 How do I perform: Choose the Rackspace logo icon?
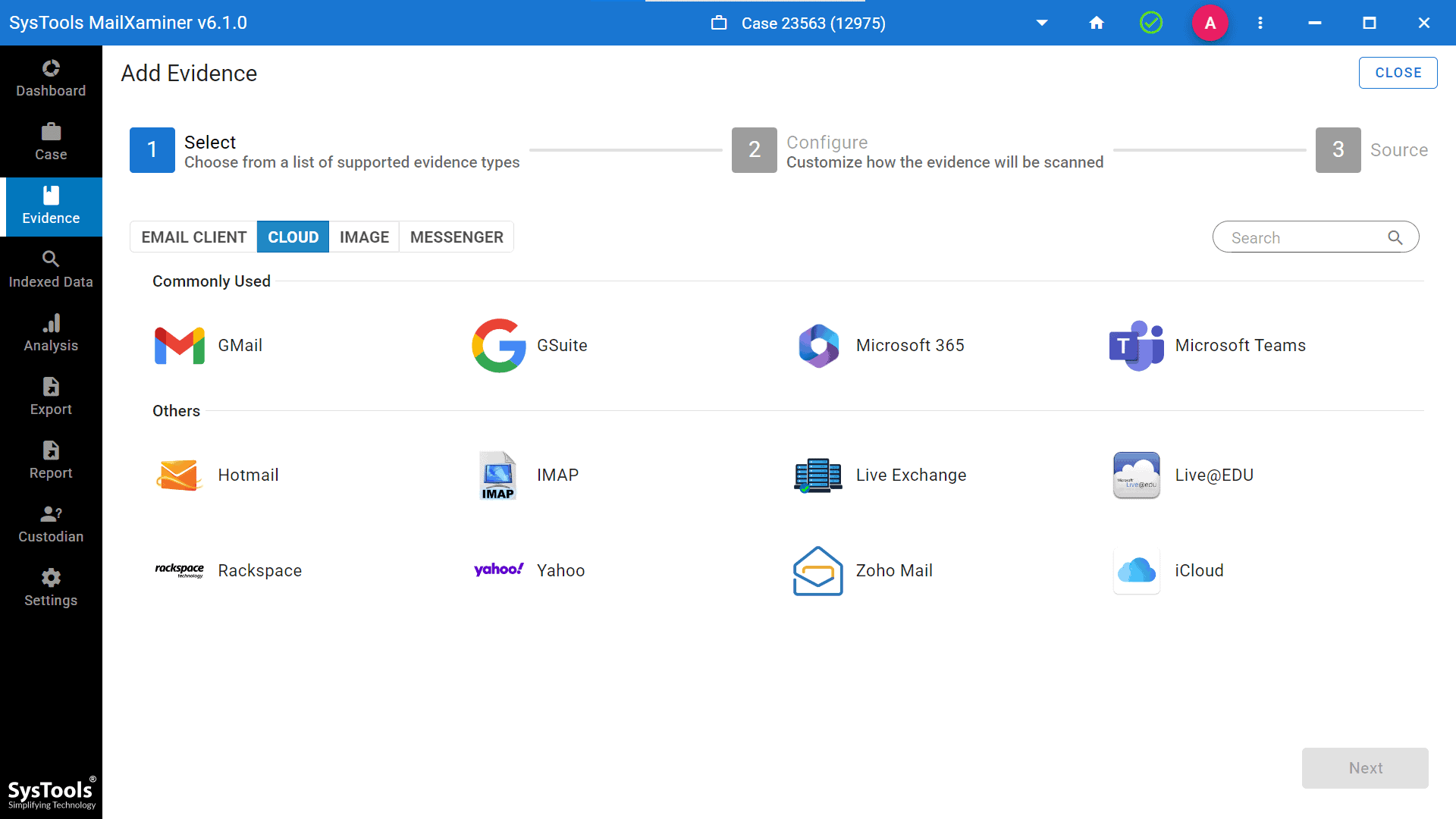coord(180,570)
